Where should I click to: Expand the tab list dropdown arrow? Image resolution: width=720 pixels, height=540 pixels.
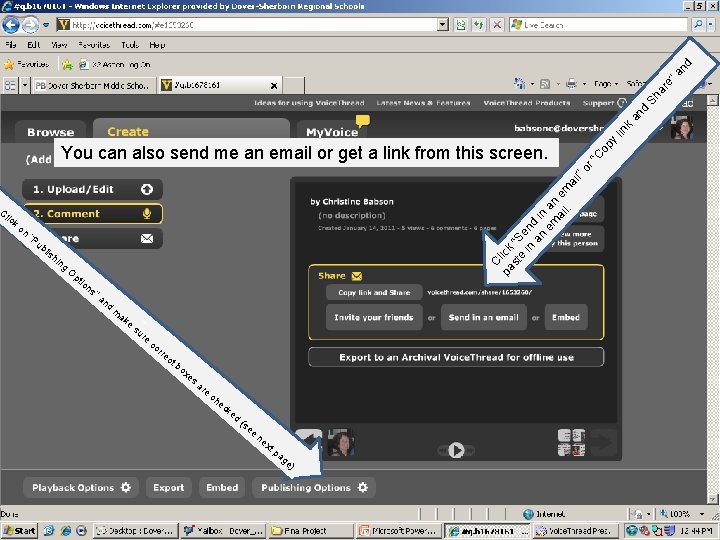[25, 85]
